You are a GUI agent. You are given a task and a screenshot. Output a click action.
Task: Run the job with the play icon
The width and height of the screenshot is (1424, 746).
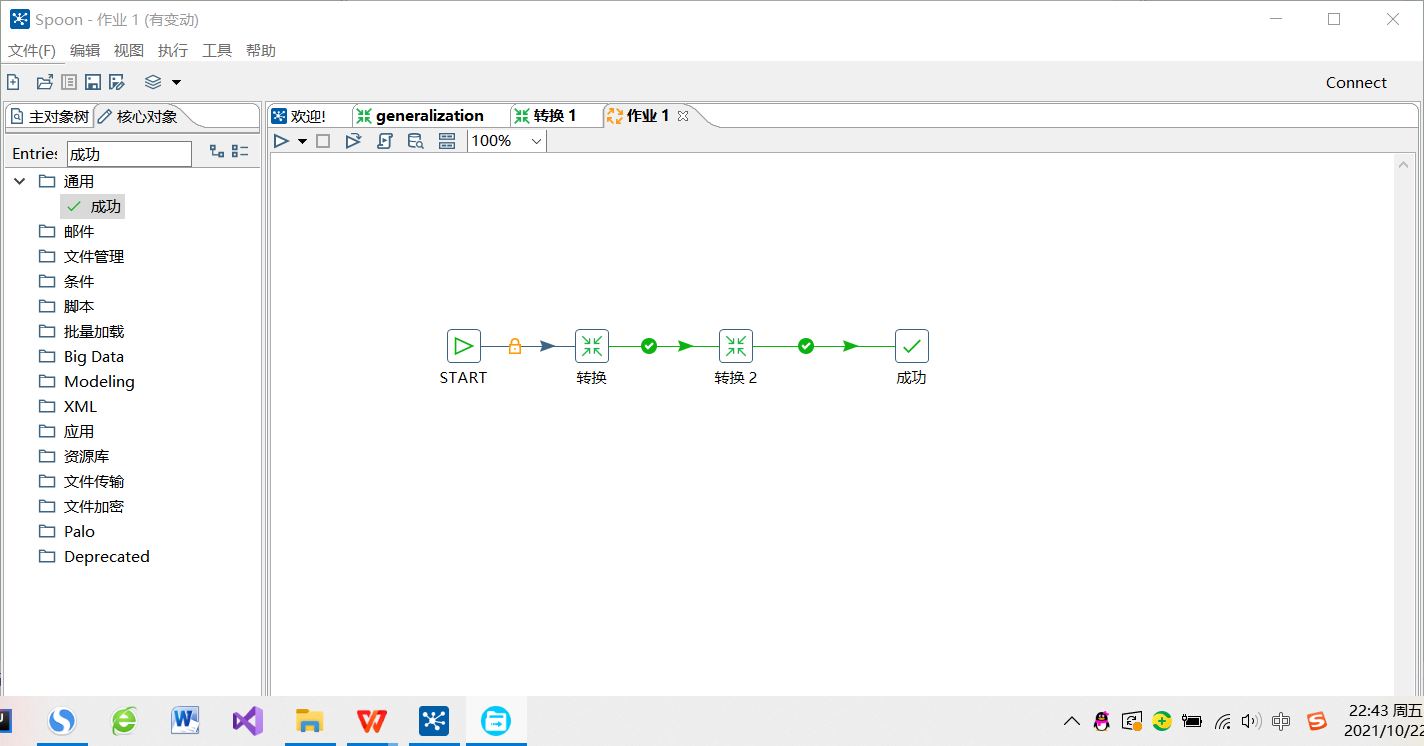tap(282, 141)
